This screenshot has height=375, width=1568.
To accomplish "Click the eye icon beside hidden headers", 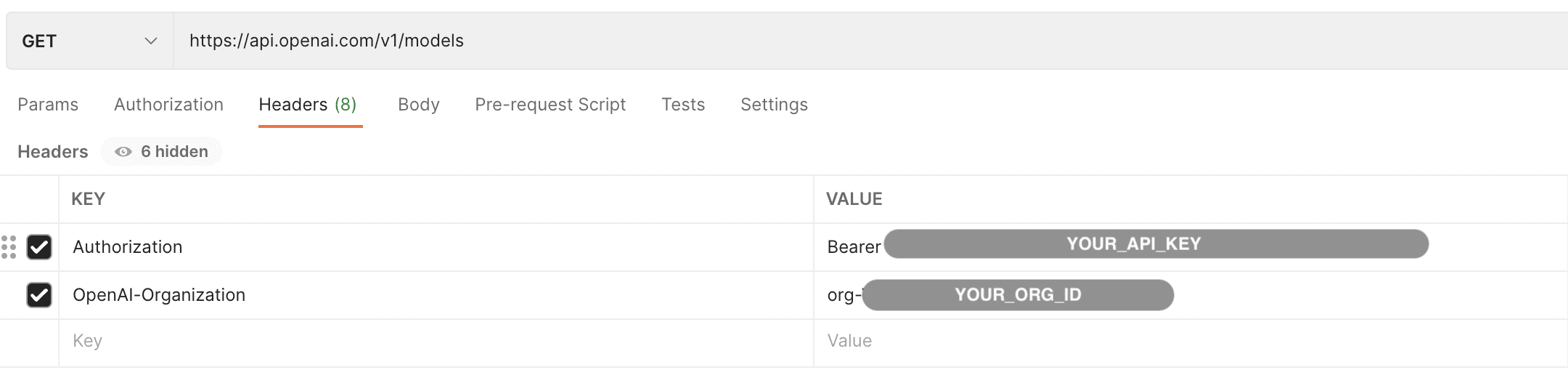I will tap(123, 151).
